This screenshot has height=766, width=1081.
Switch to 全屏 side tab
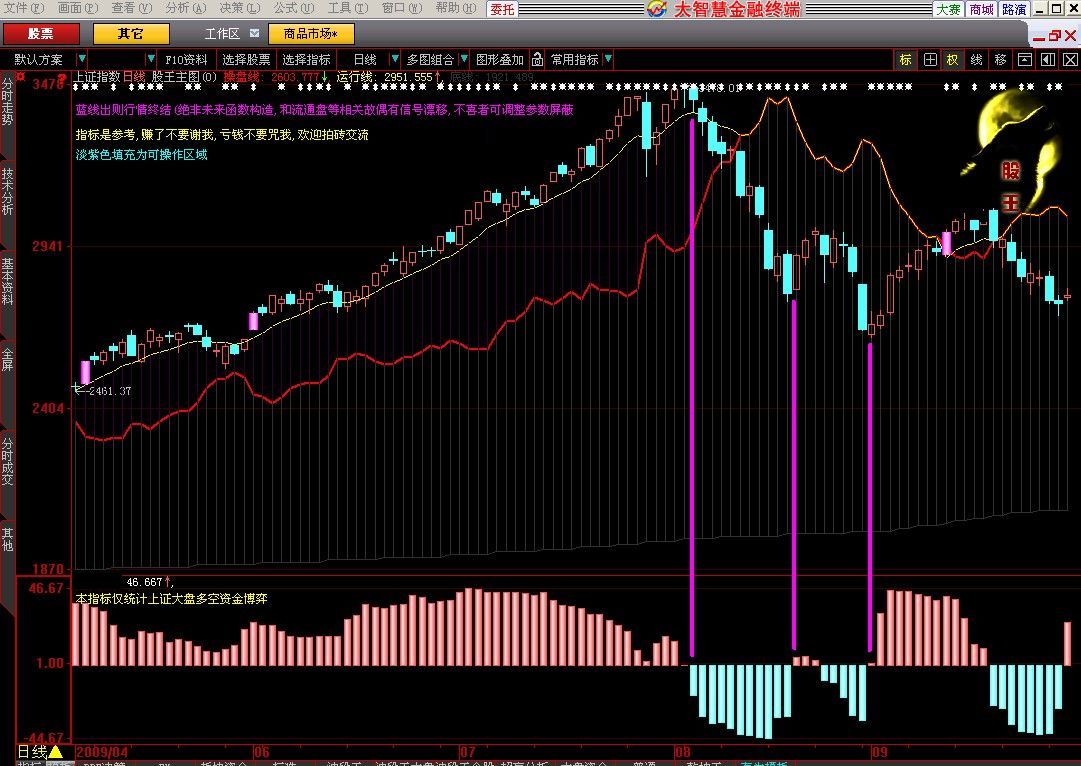click(x=7, y=360)
